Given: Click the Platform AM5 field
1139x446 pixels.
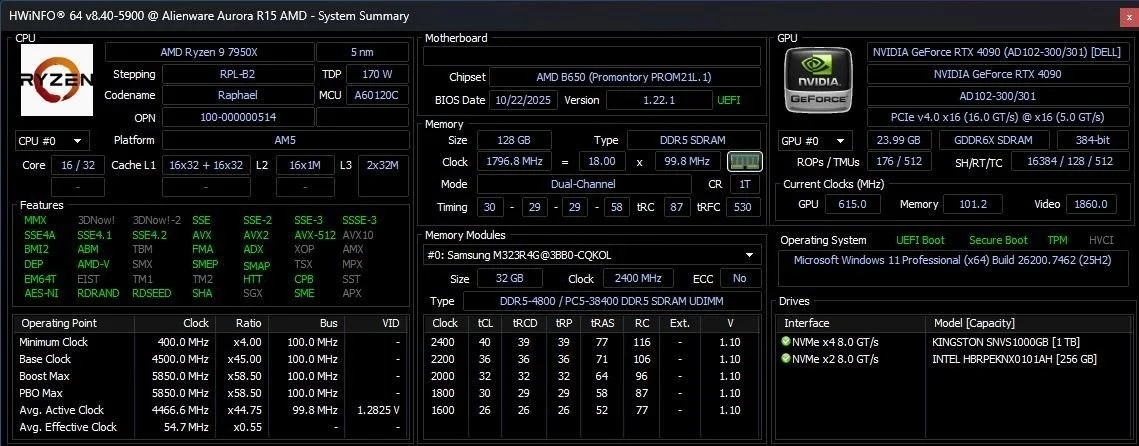Looking at the screenshot, I should (x=285, y=140).
